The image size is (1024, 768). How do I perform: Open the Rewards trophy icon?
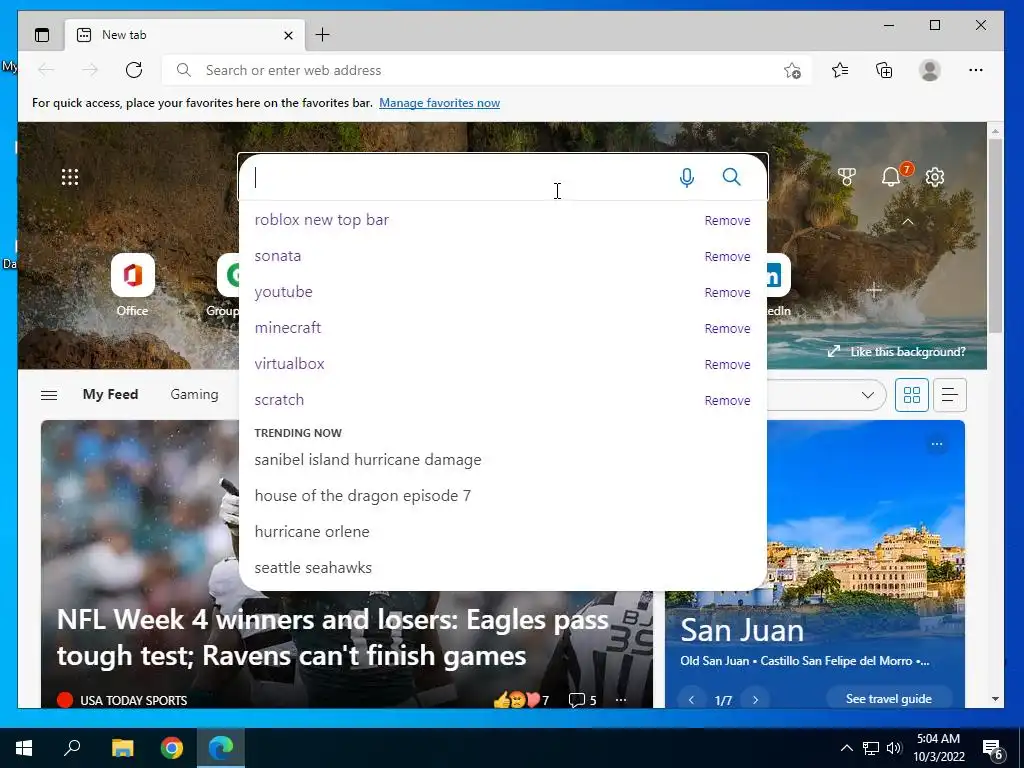(x=846, y=177)
